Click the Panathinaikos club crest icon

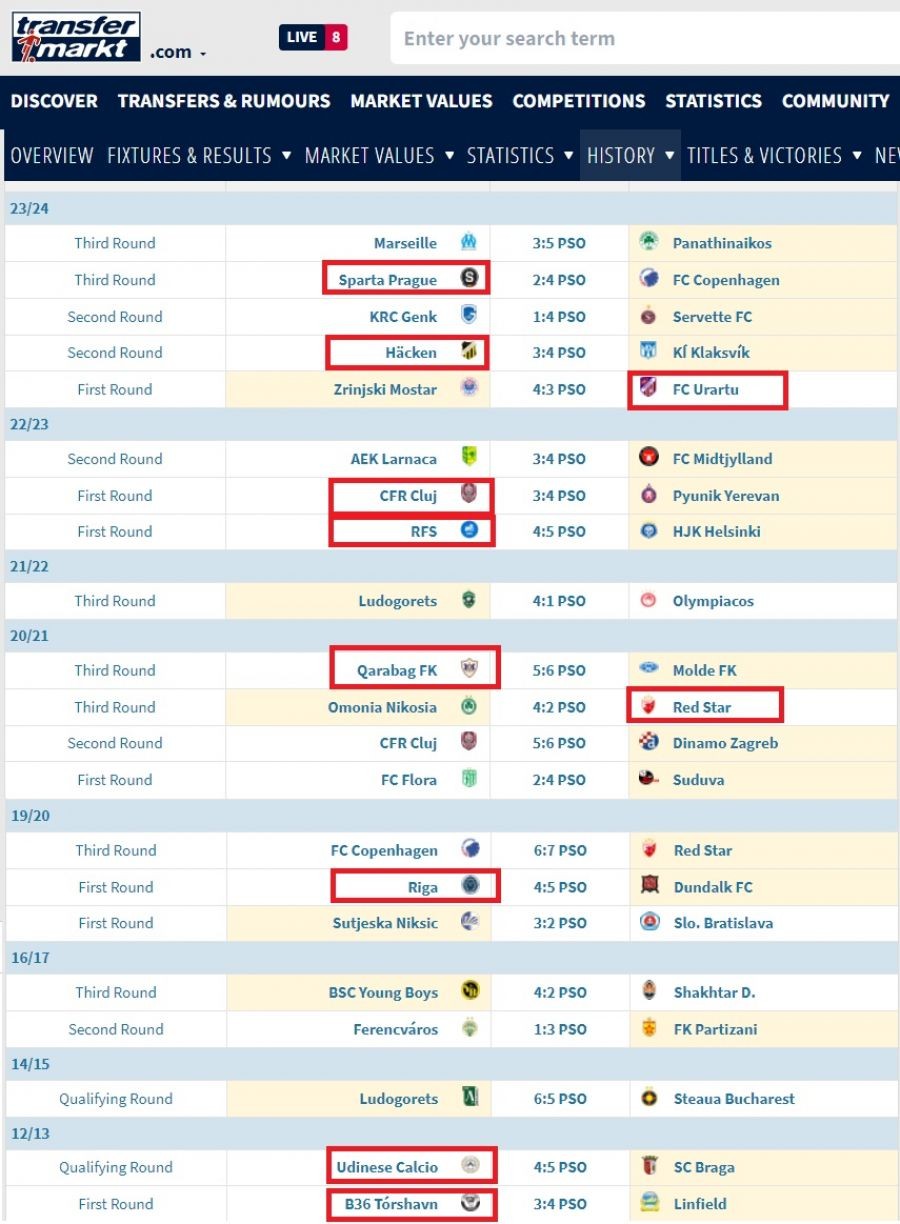click(649, 243)
